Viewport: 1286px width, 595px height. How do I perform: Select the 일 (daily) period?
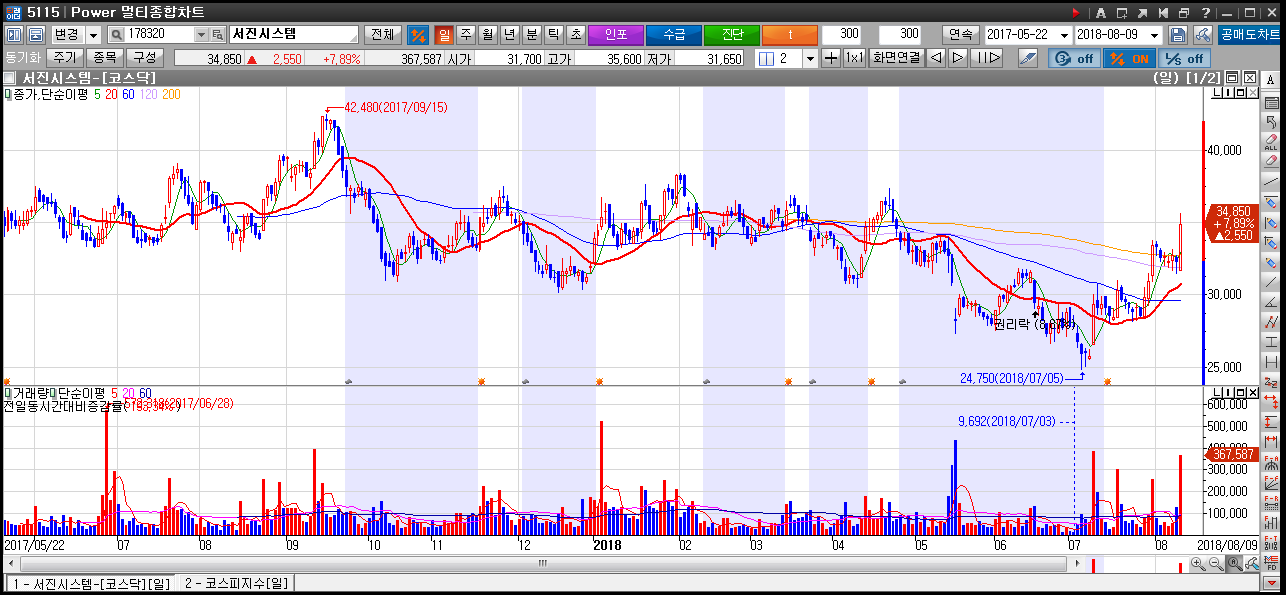[x=444, y=34]
